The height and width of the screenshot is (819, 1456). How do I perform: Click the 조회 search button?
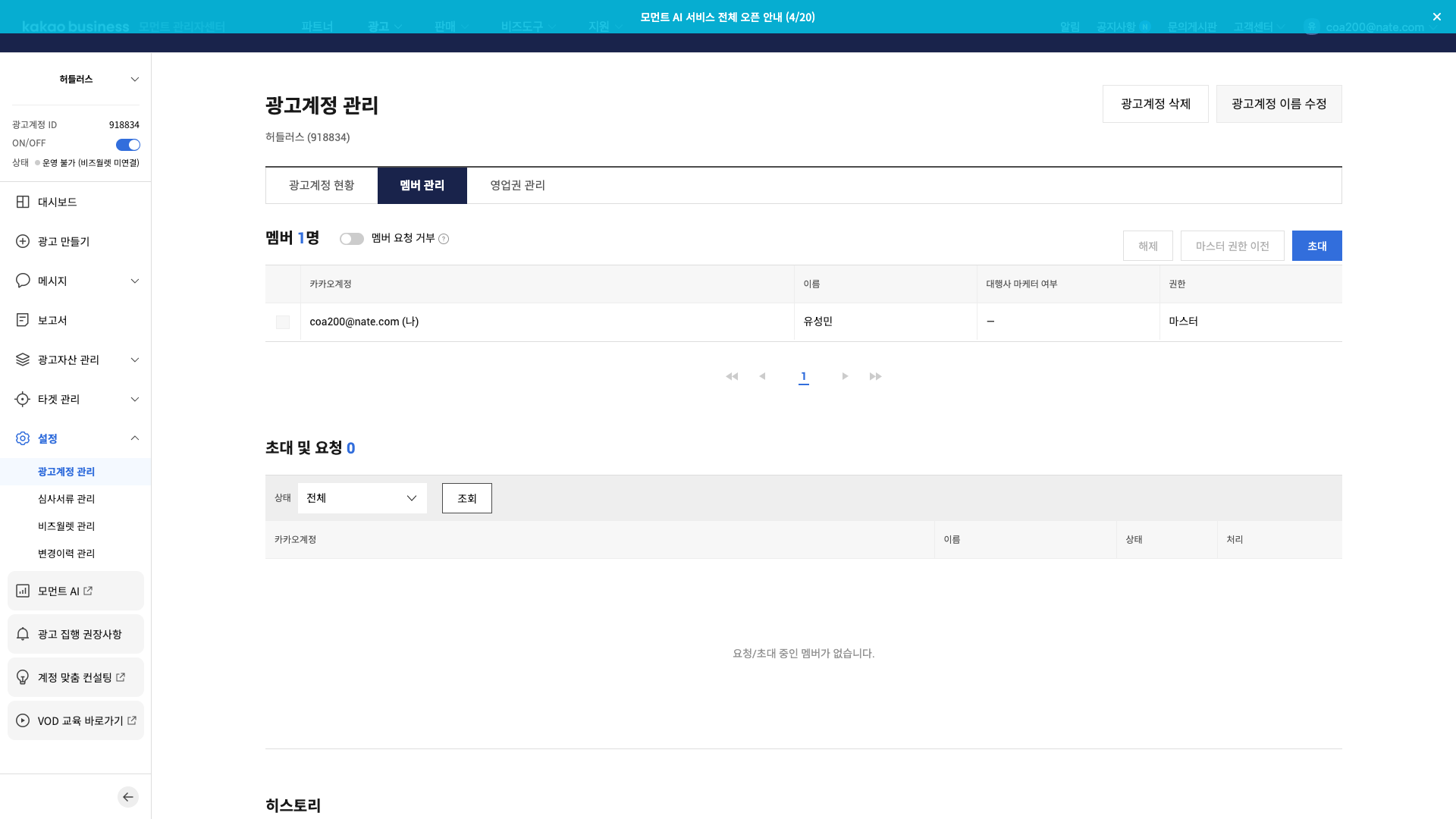[467, 498]
